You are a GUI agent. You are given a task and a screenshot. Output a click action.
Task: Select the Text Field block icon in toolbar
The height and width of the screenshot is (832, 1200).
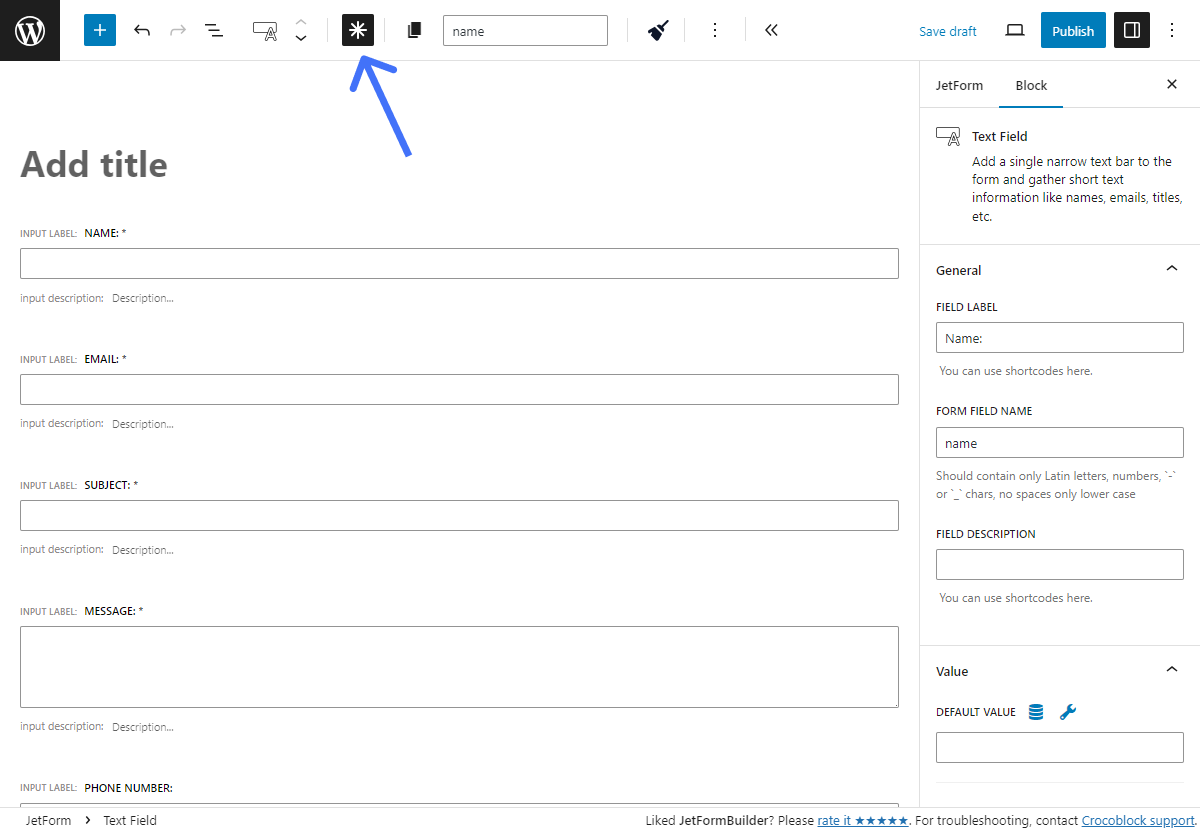pyautogui.click(x=265, y=30)
